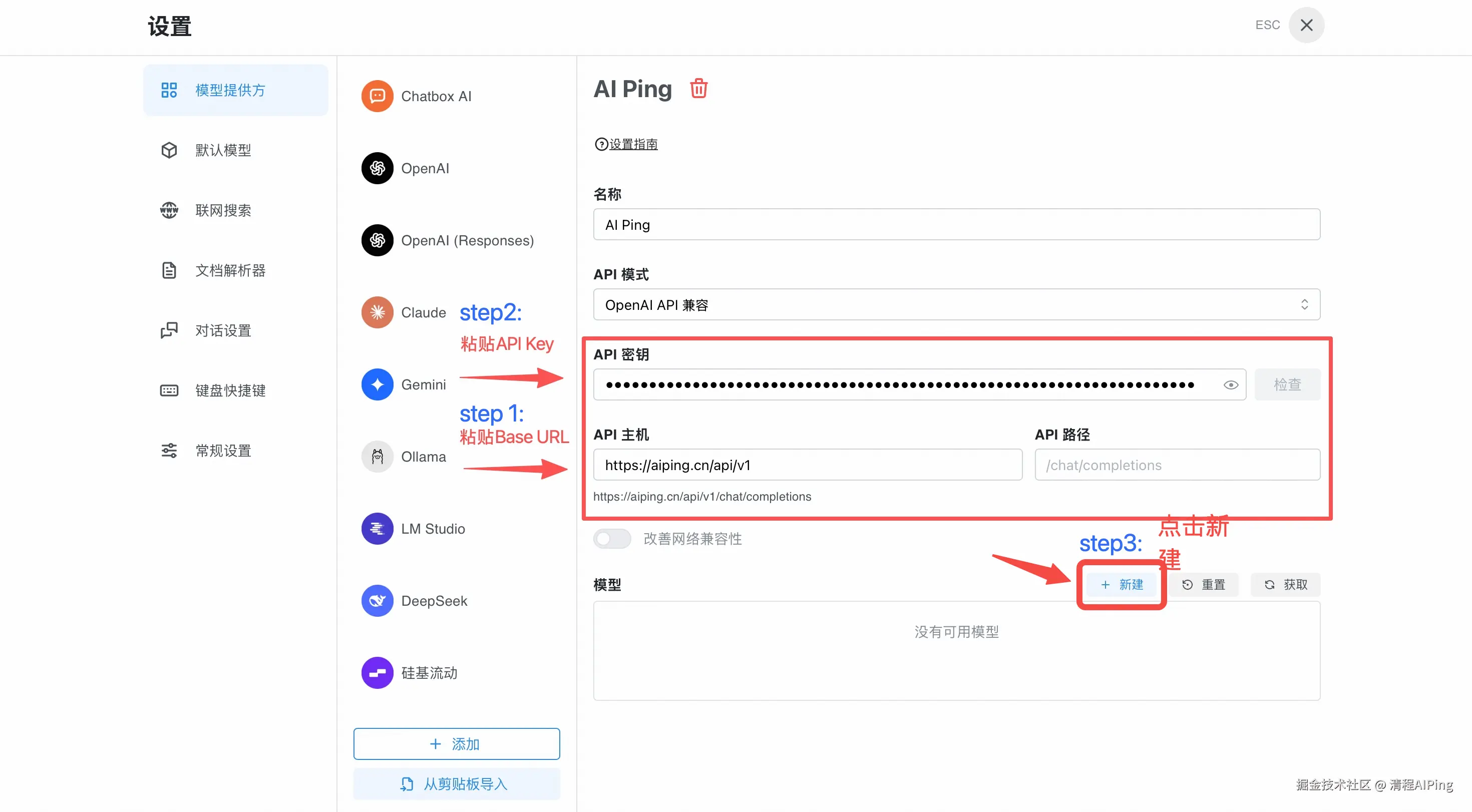Select the Gemini provider icon
The height and width of the screenshot is (812, 1472).
377,384
